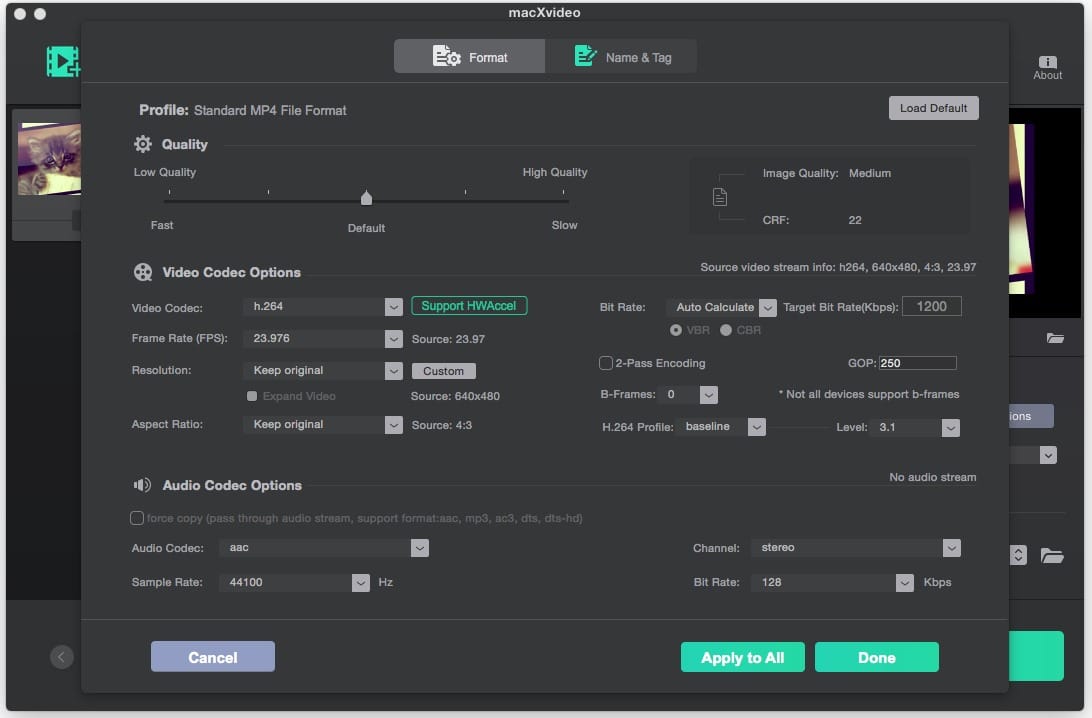
Task: Click the quality slider handle
Action: pos(366,198)
